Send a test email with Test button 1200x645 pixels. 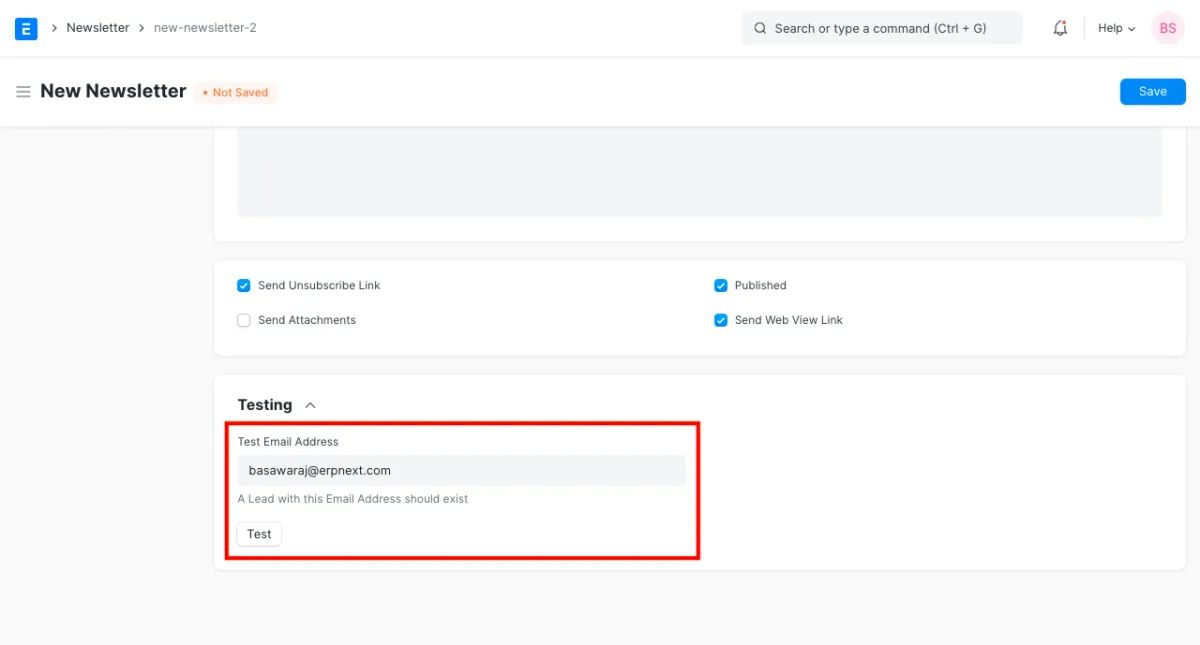tap(259, 534)
